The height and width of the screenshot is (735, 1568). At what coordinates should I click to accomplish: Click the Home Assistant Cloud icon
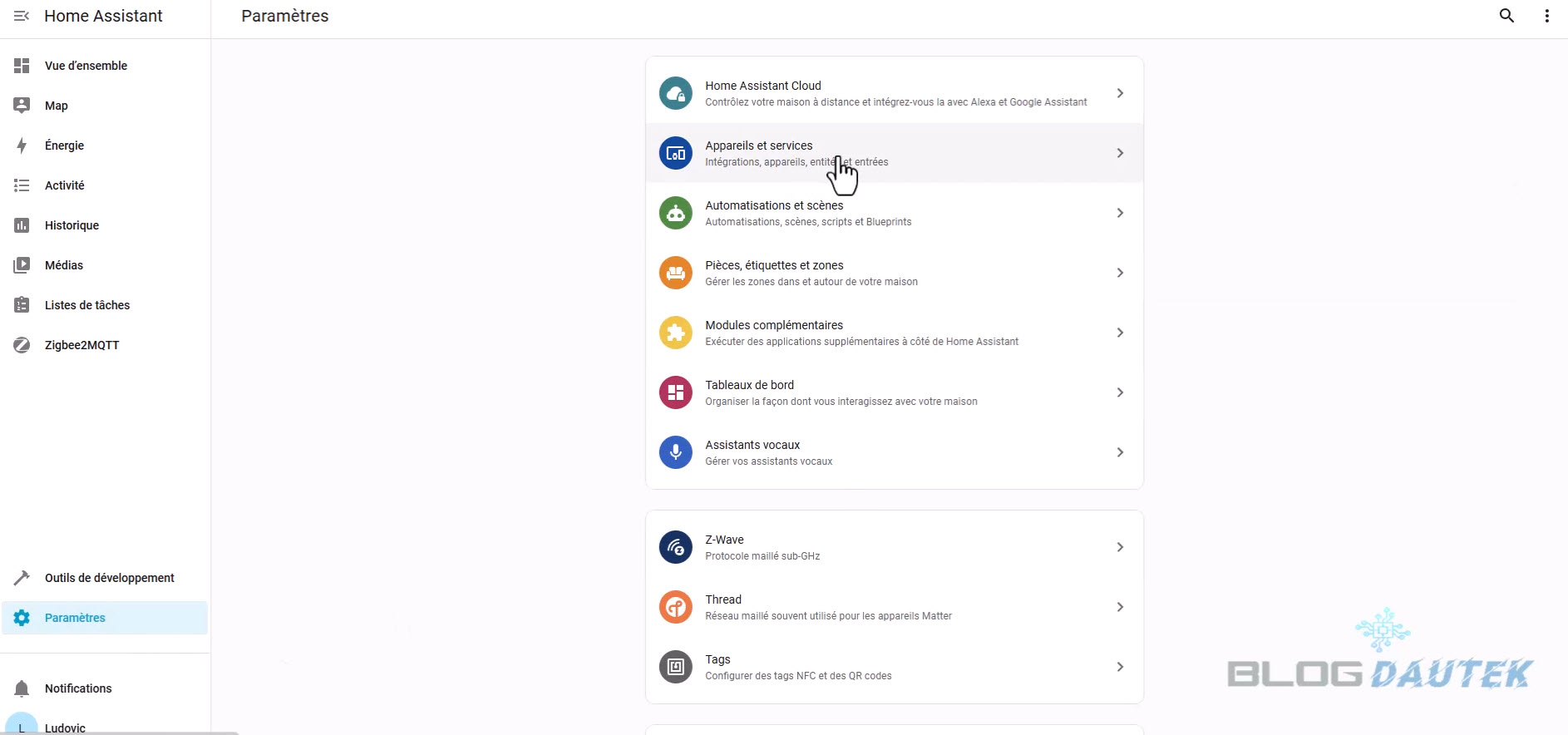coord(675,93)
